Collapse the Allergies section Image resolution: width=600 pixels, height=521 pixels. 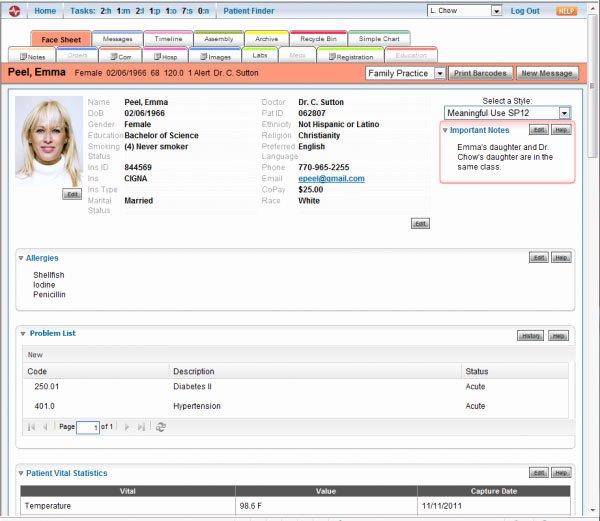[21, 258]
